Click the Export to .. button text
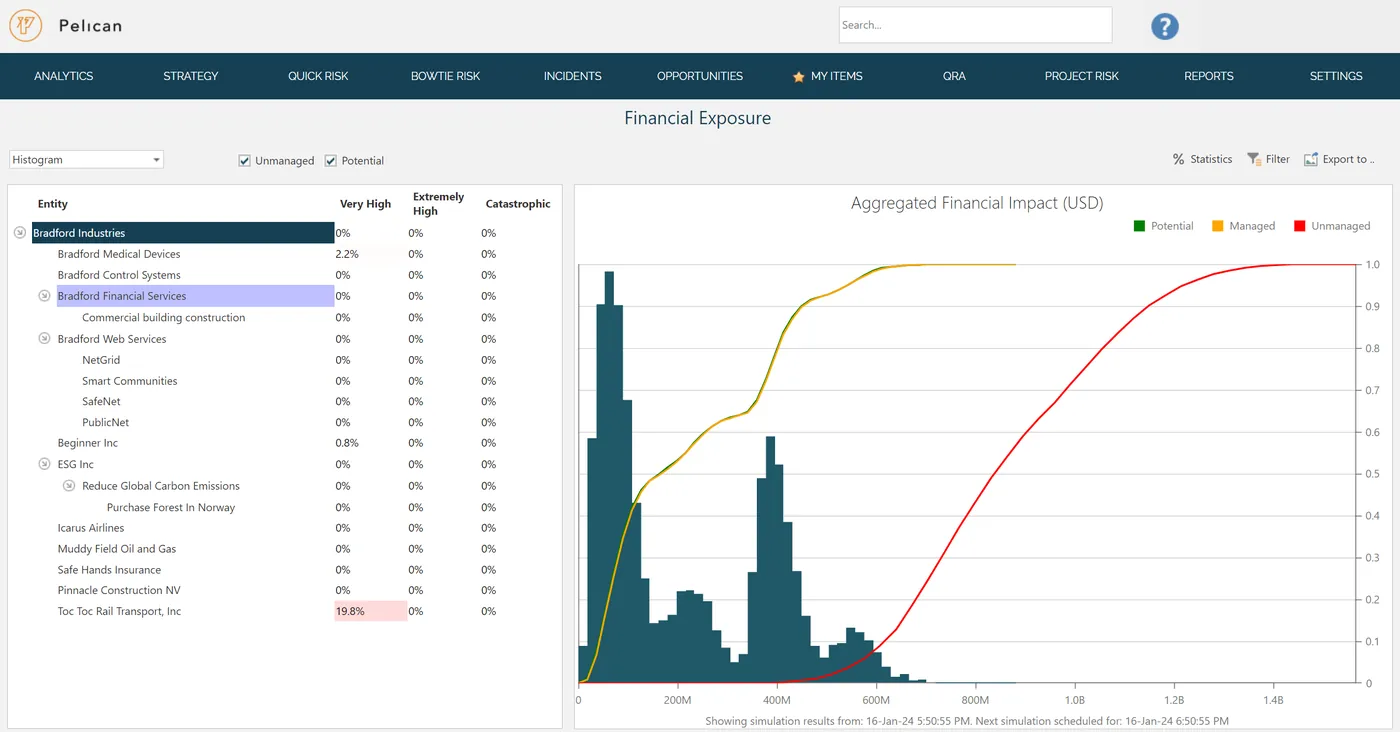 click(1349, 159)
